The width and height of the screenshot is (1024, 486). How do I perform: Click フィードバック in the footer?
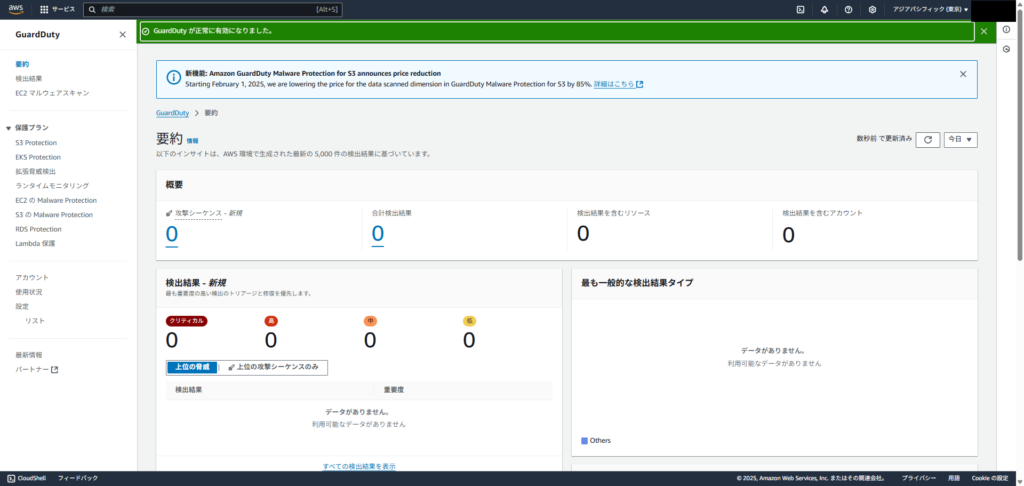(78, 478)
